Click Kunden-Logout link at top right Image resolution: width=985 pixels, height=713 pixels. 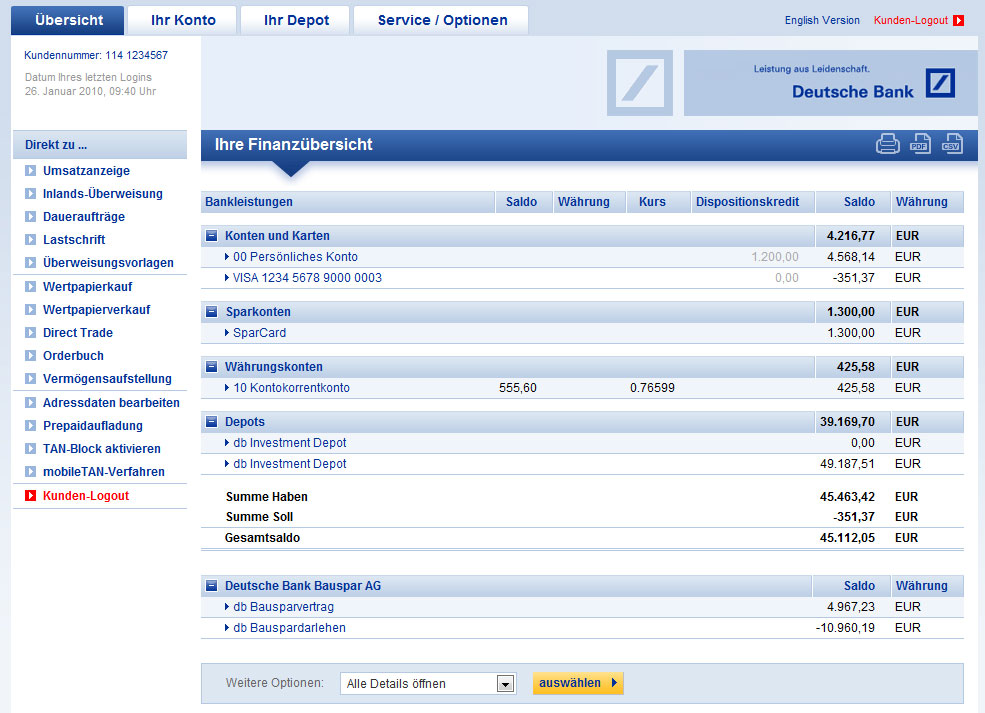[910, 21]
